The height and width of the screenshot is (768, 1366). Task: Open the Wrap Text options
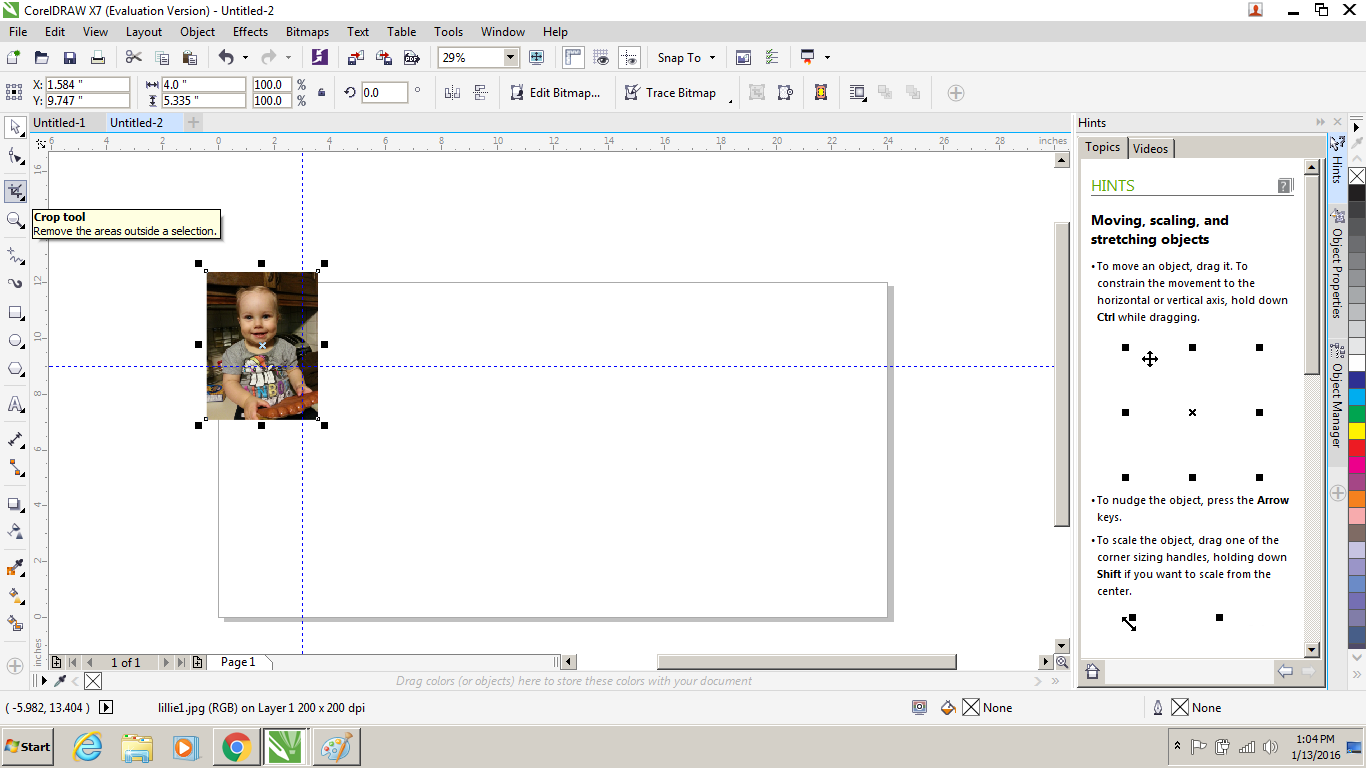point(857,93)
